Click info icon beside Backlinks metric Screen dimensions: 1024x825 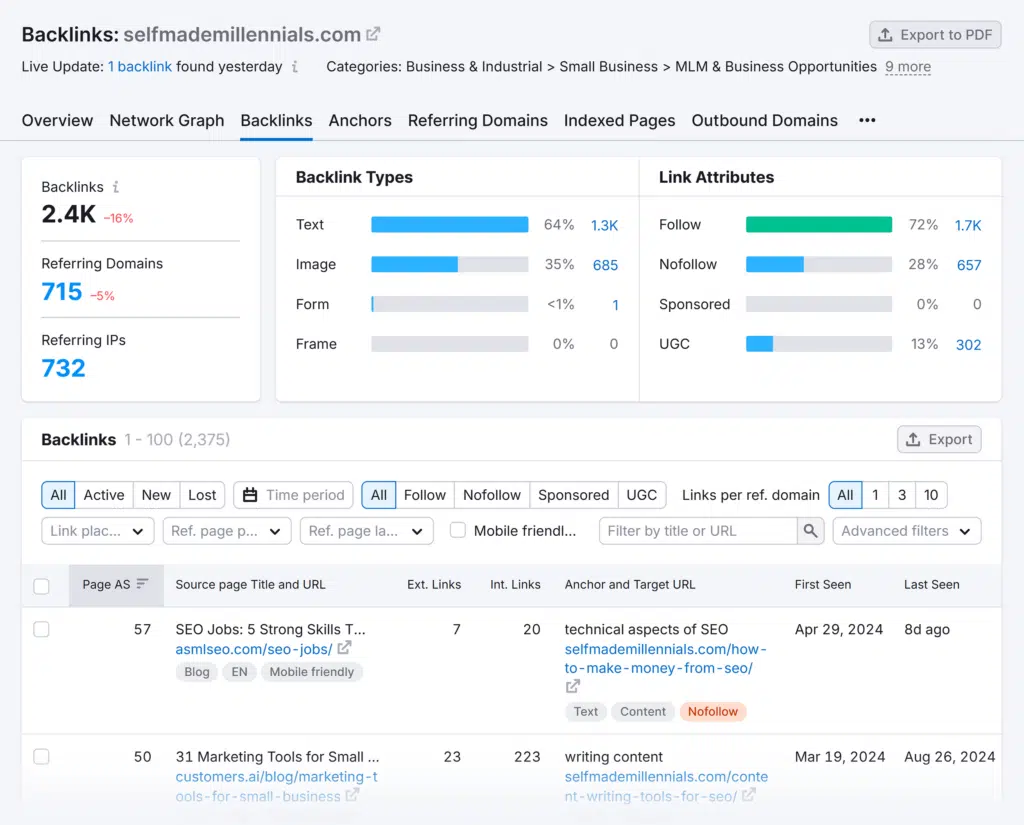click(116, 187)
